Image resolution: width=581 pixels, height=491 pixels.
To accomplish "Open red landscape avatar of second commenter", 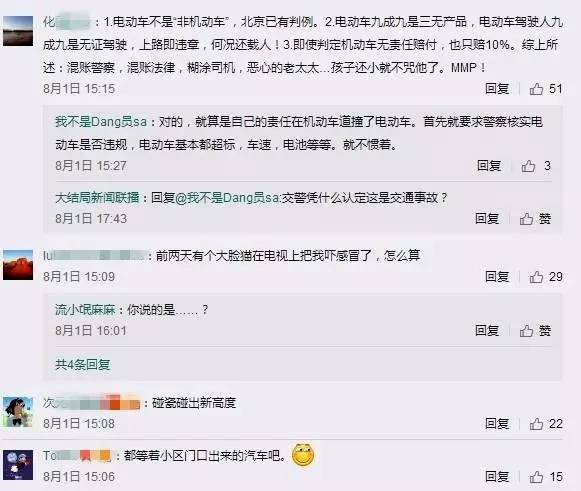I will coord(18,265).
